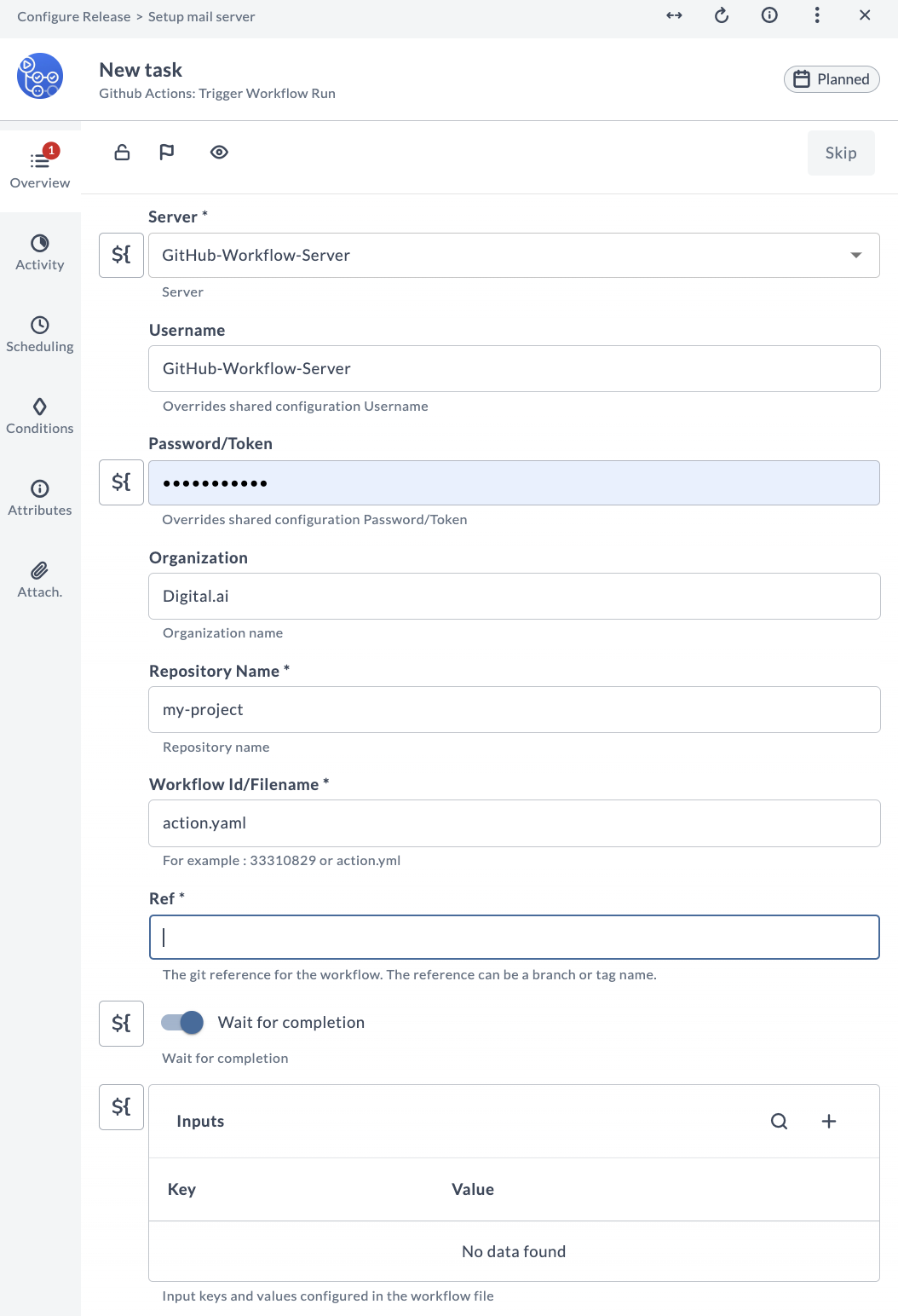Click variable toggle next to Wait for completion

tap(121, 1023)
